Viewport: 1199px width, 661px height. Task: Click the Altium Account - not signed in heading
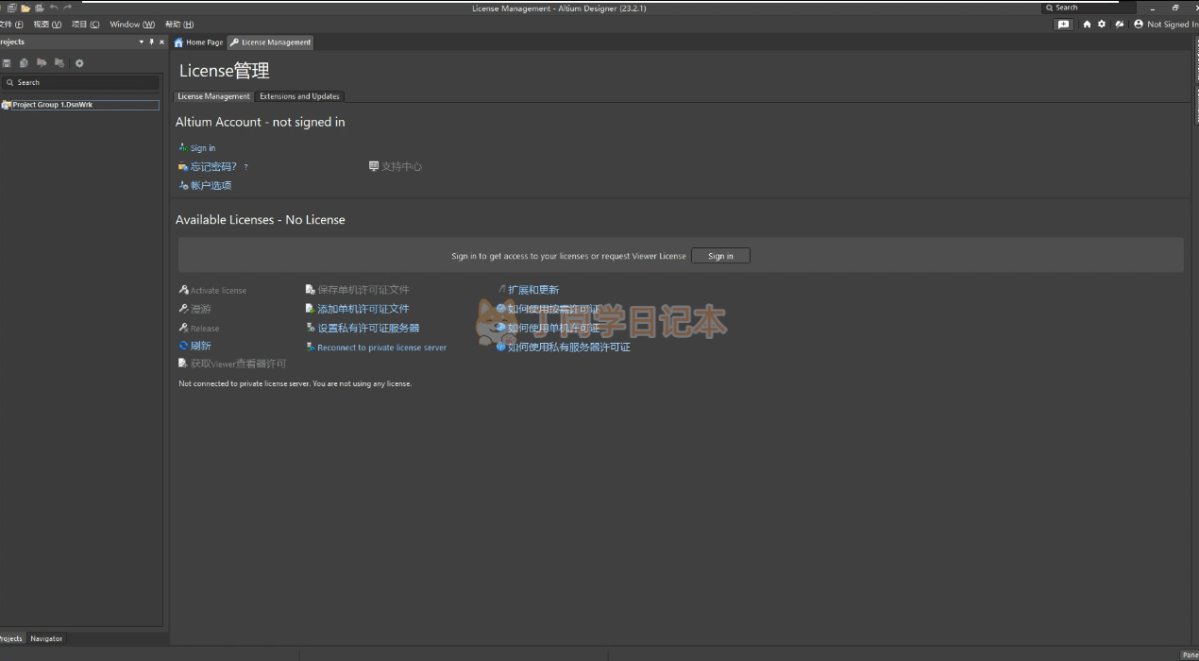coord(260,122)
